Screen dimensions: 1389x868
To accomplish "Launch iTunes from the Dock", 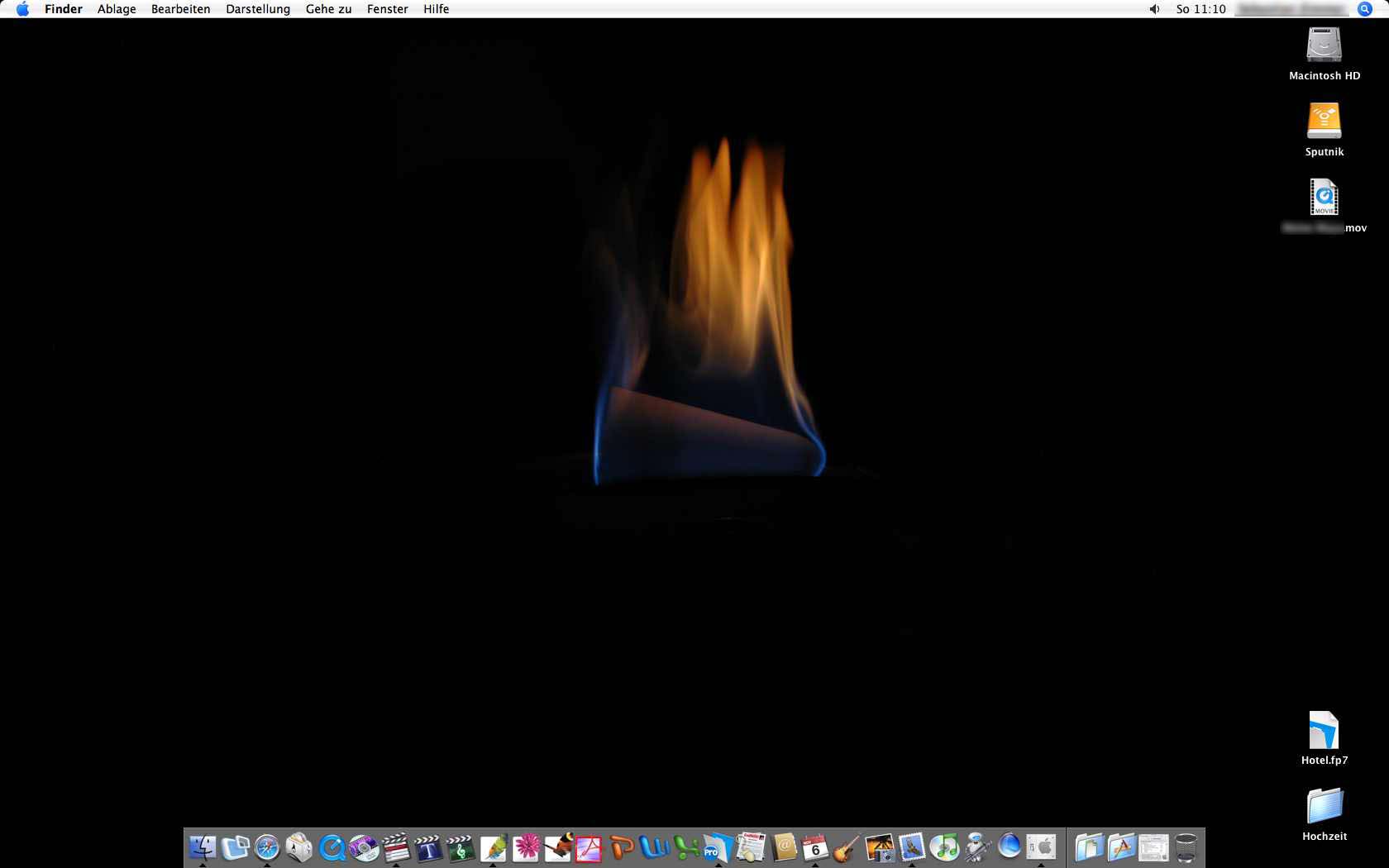I will pos(944,847).
